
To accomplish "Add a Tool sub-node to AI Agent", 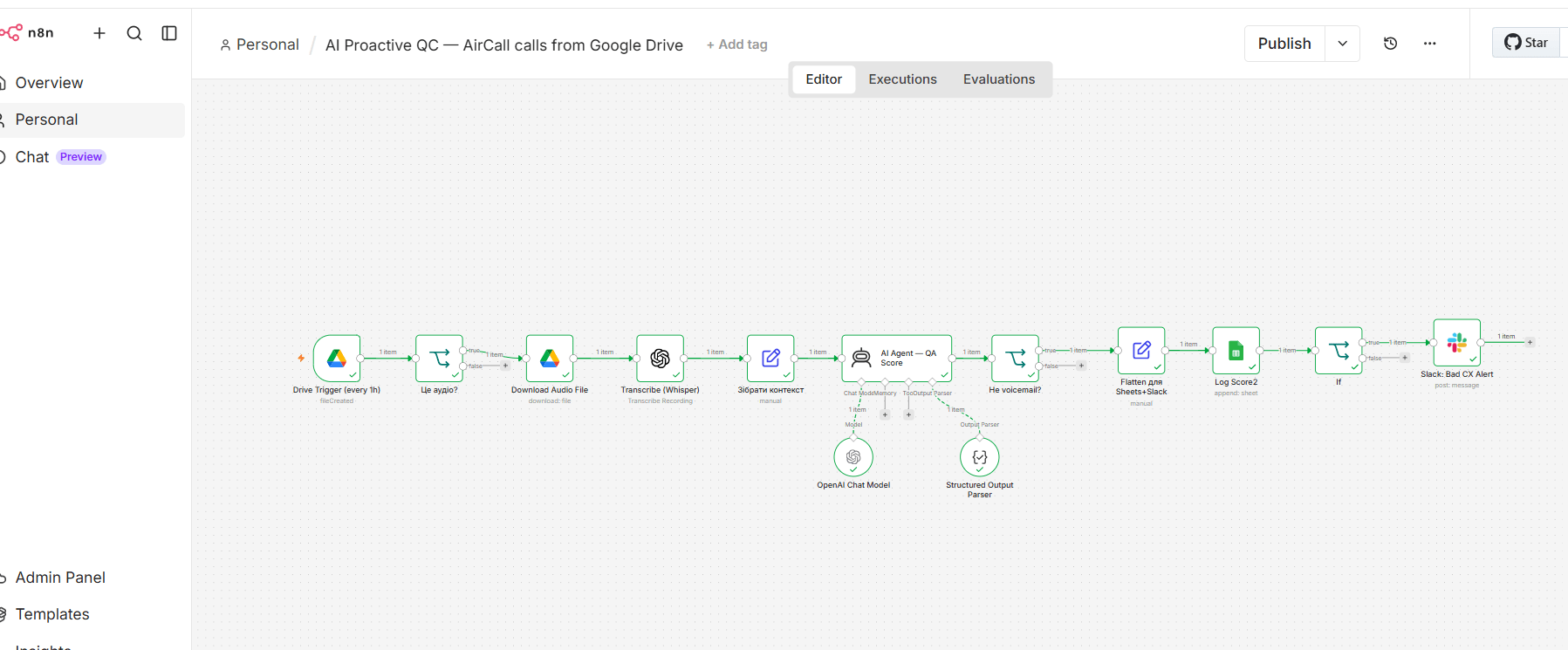I will pos(908,414).
